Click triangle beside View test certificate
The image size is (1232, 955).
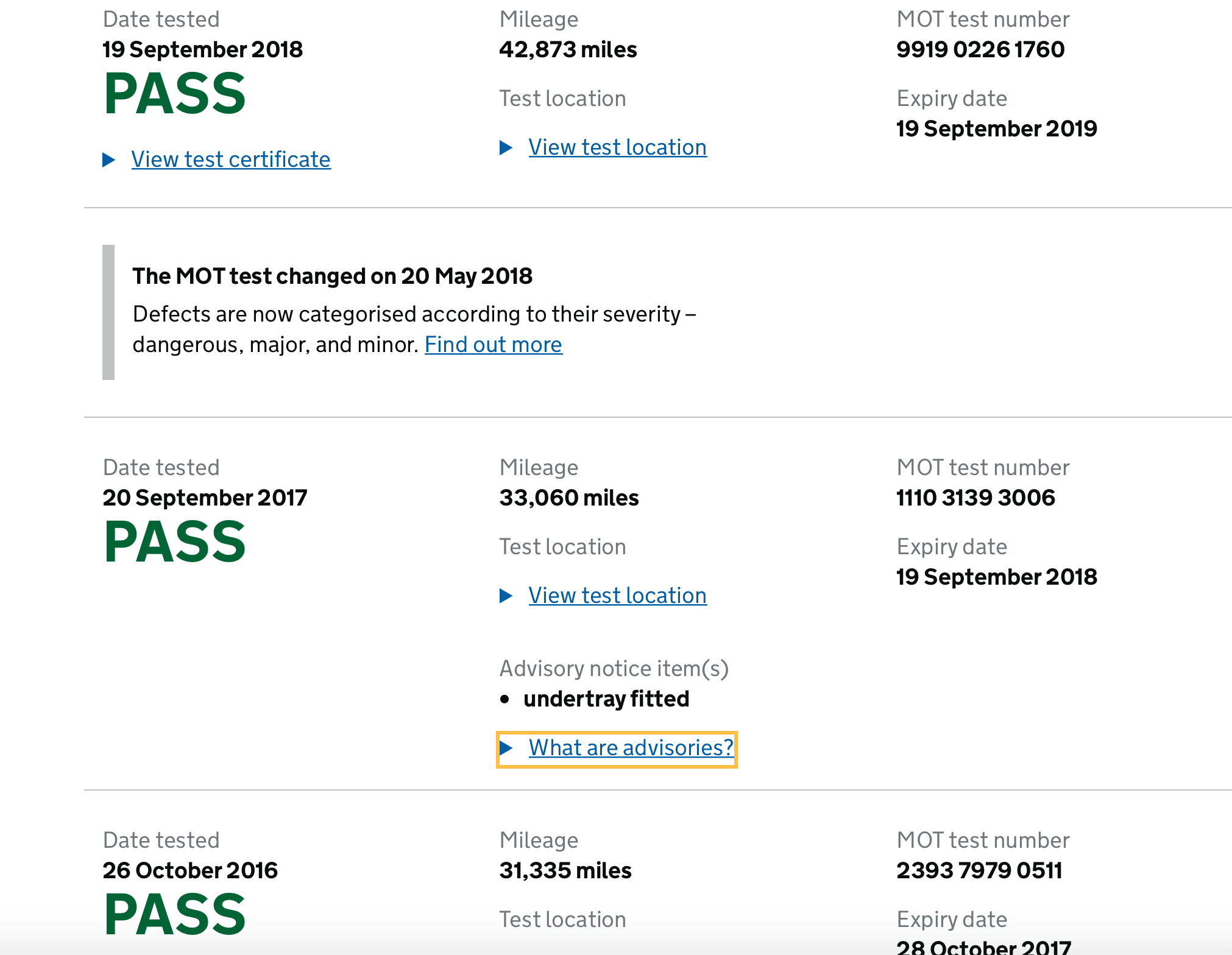click(x=109, y=160)
